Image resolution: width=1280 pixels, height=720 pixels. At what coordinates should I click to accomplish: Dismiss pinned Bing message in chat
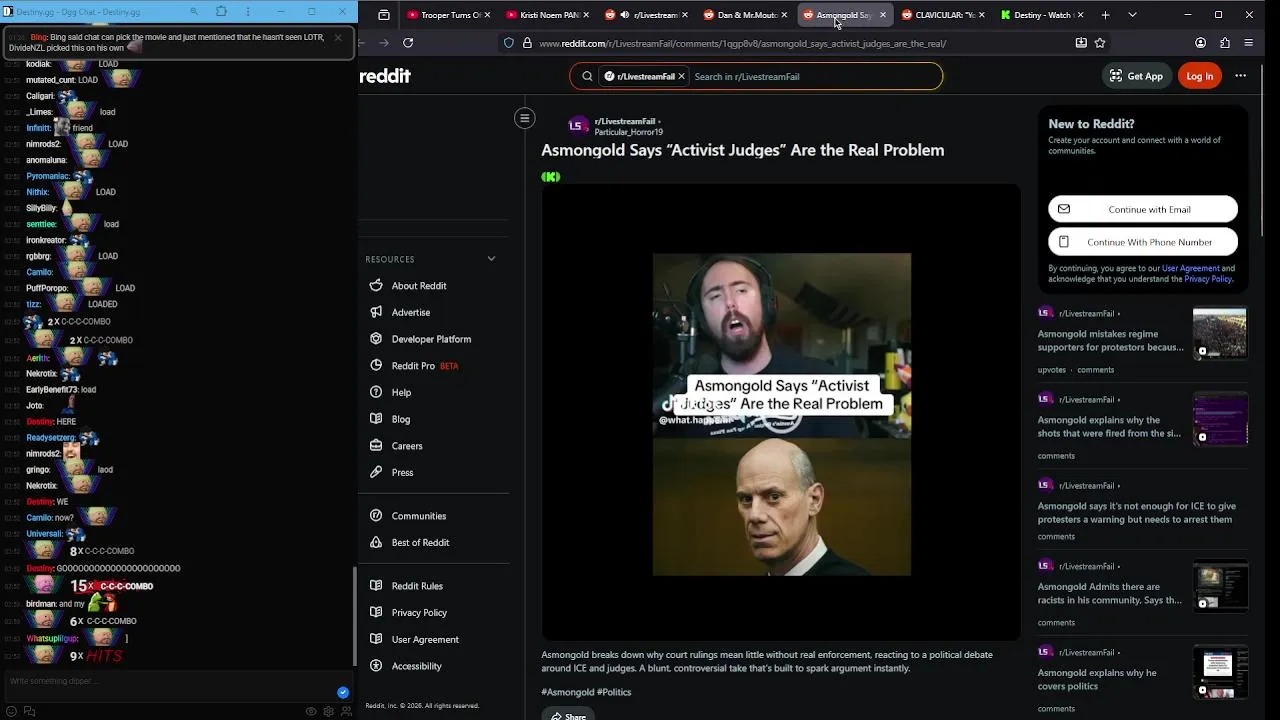(x=338, y=38)
